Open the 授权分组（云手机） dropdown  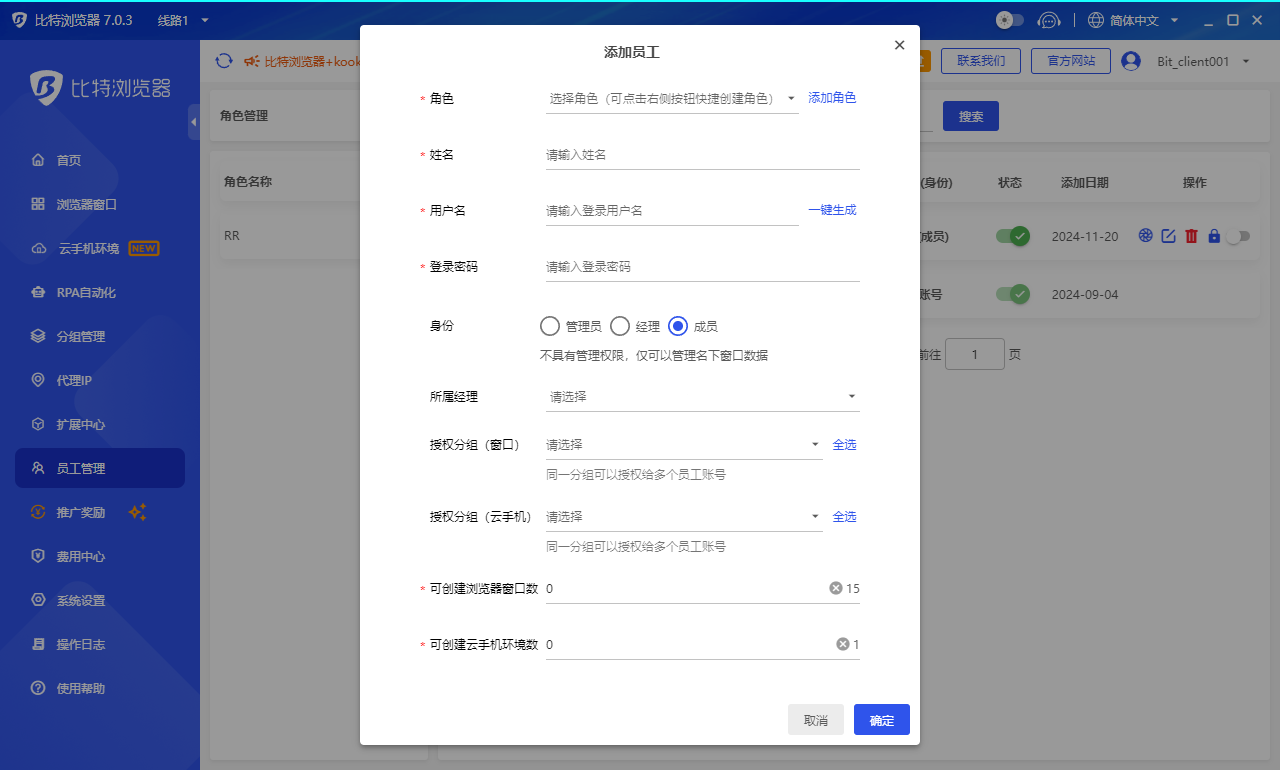[x=684, y=517]
